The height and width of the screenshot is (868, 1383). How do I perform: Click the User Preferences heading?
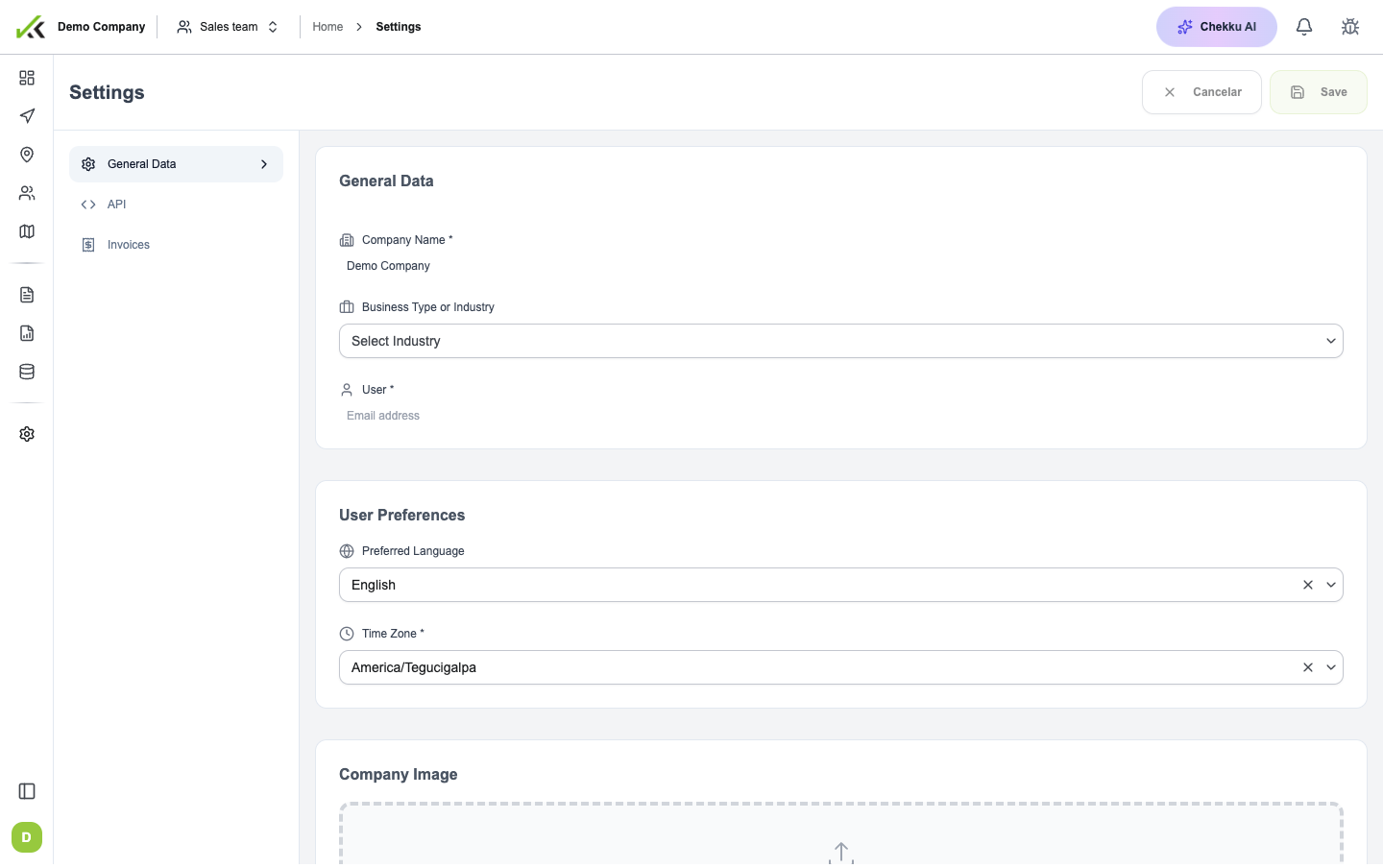pyautogui.click(x=402, y=516)
